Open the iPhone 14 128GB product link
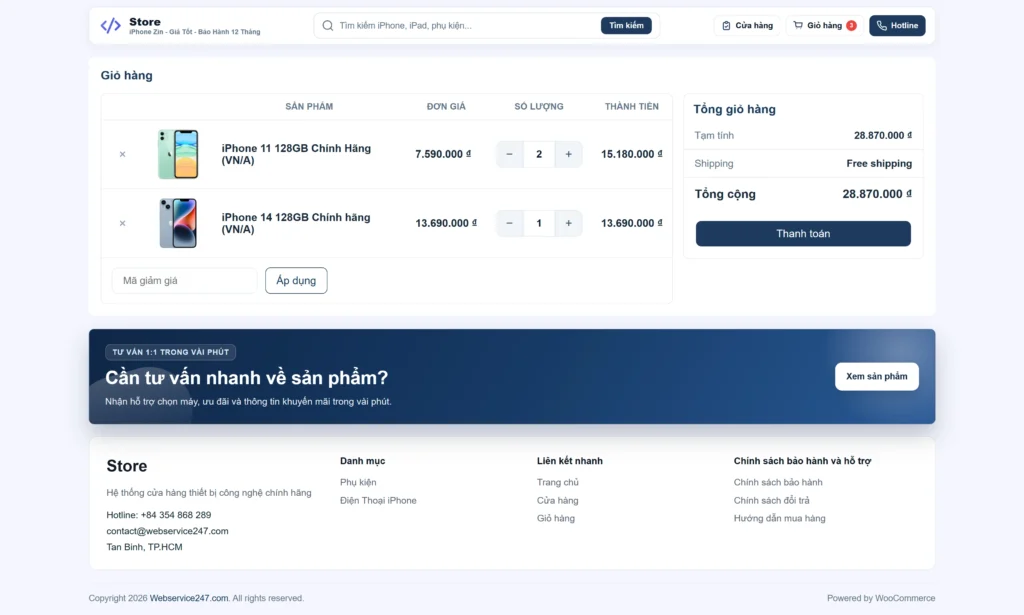 (296, 223)
